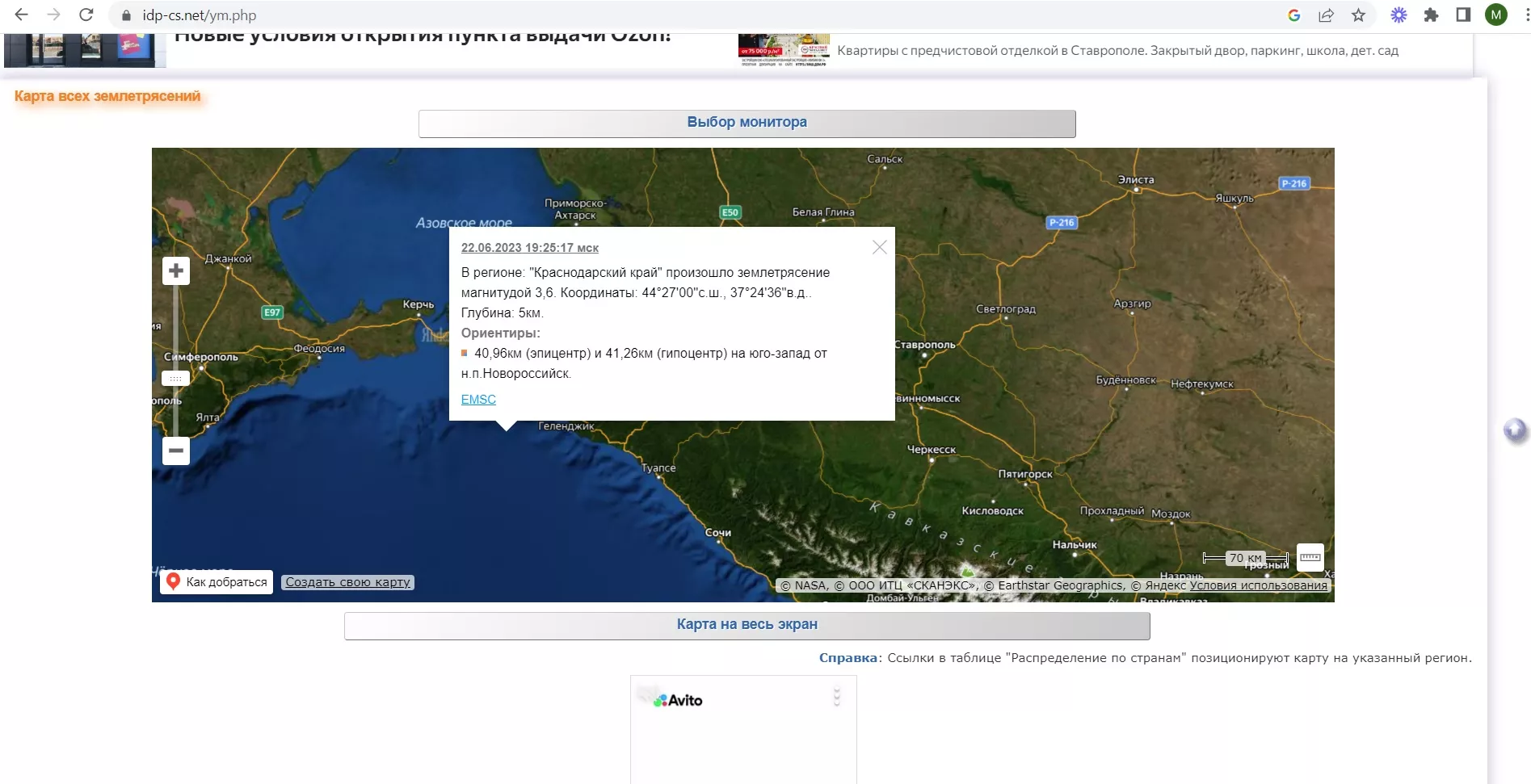1531x784 pixels.
Task: Open Условия использования terms link
Action: click(x=1258, y=585)
